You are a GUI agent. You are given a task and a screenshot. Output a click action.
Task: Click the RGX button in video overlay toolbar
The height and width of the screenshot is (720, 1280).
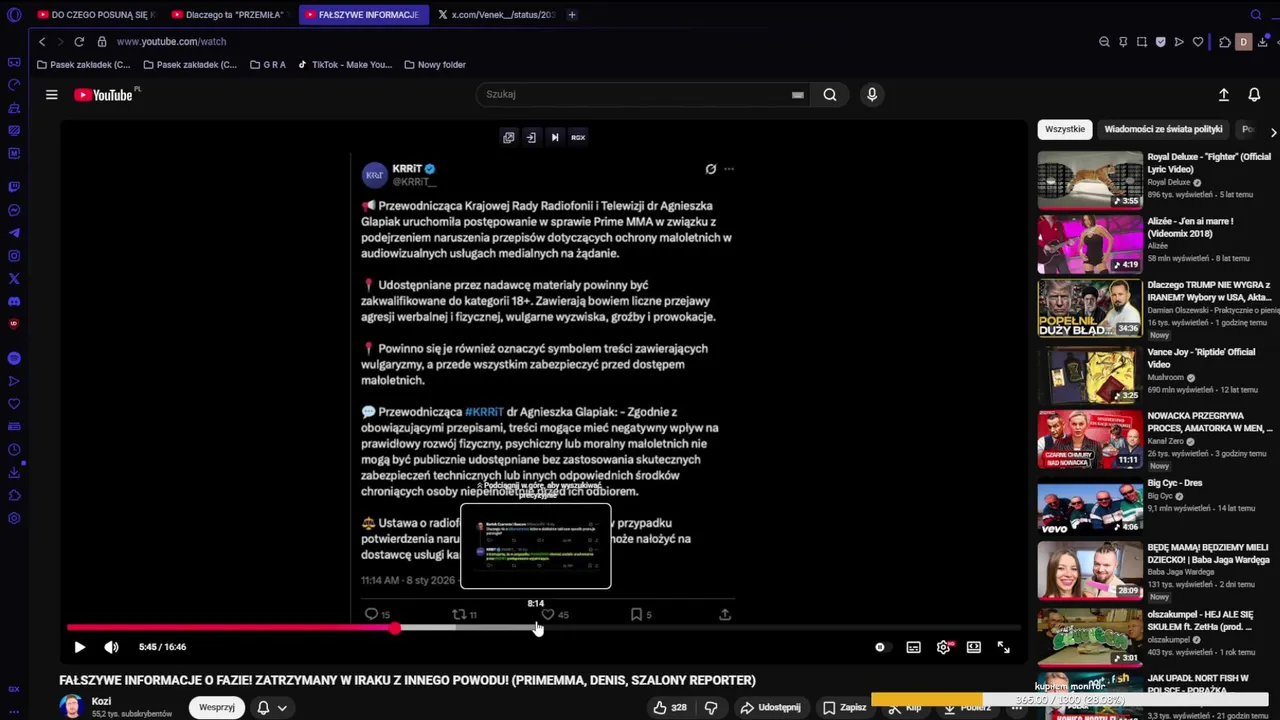(578, 137)
